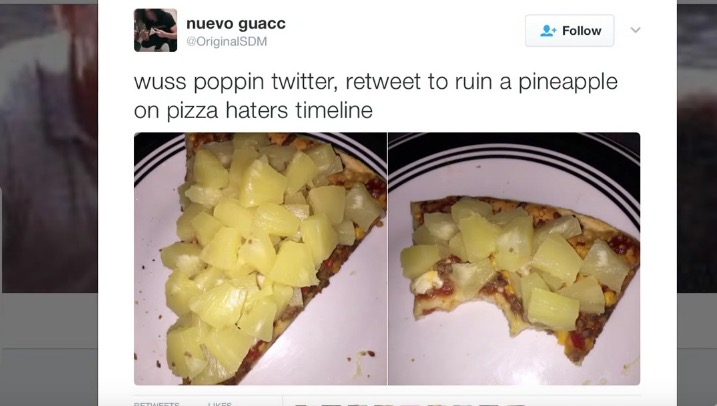717x406 pixels.
Task: Expand the tweet options chevron menu
Action: point(635,30)
